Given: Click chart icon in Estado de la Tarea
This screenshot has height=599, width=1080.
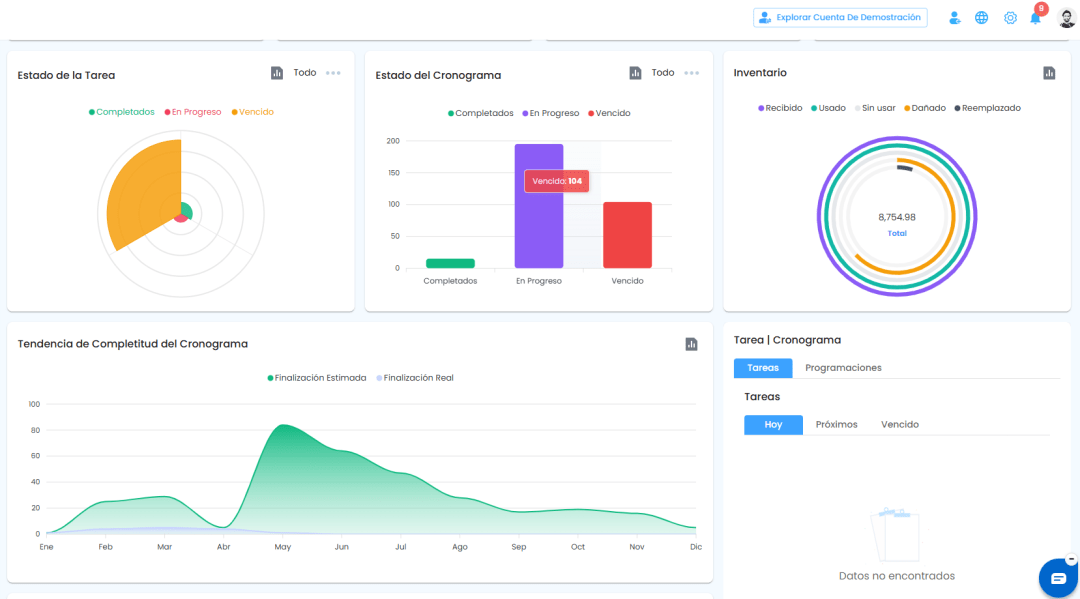Looking at the screenshot, I should coord(277,73).
